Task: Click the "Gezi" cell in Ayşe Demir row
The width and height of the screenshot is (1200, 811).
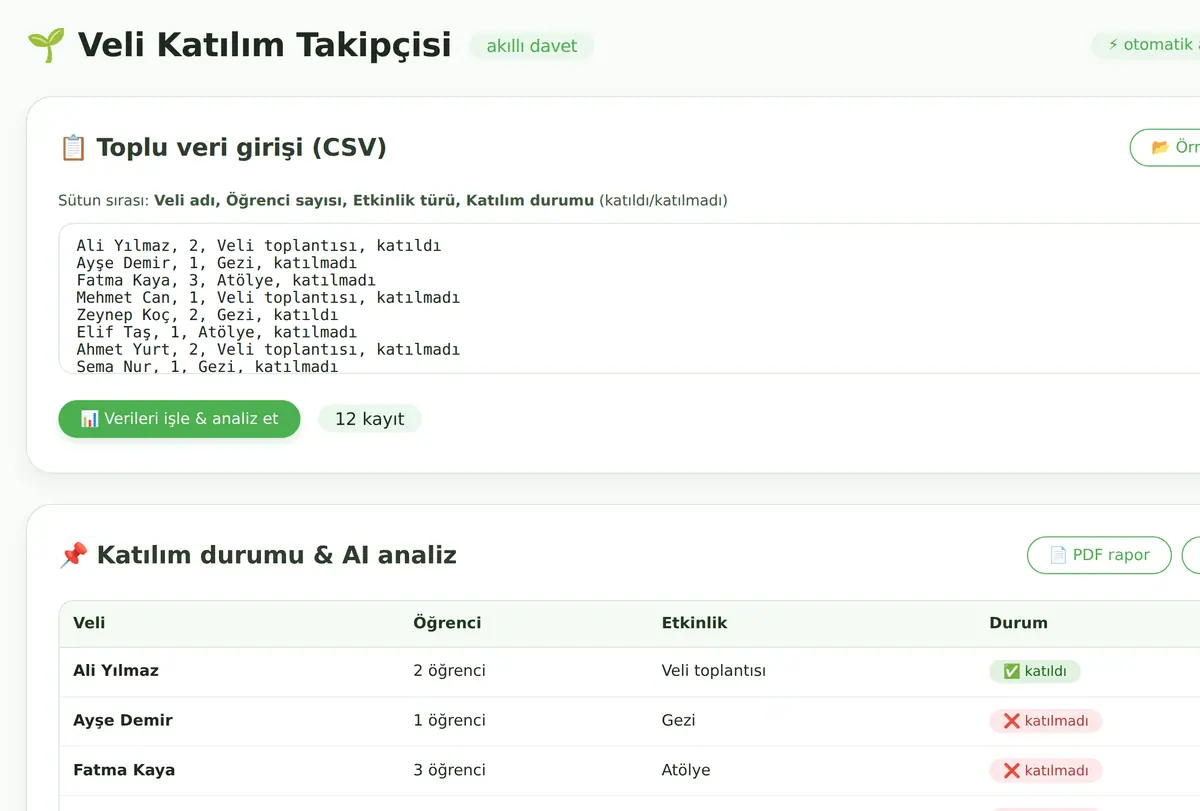Action: click(678, 721)
